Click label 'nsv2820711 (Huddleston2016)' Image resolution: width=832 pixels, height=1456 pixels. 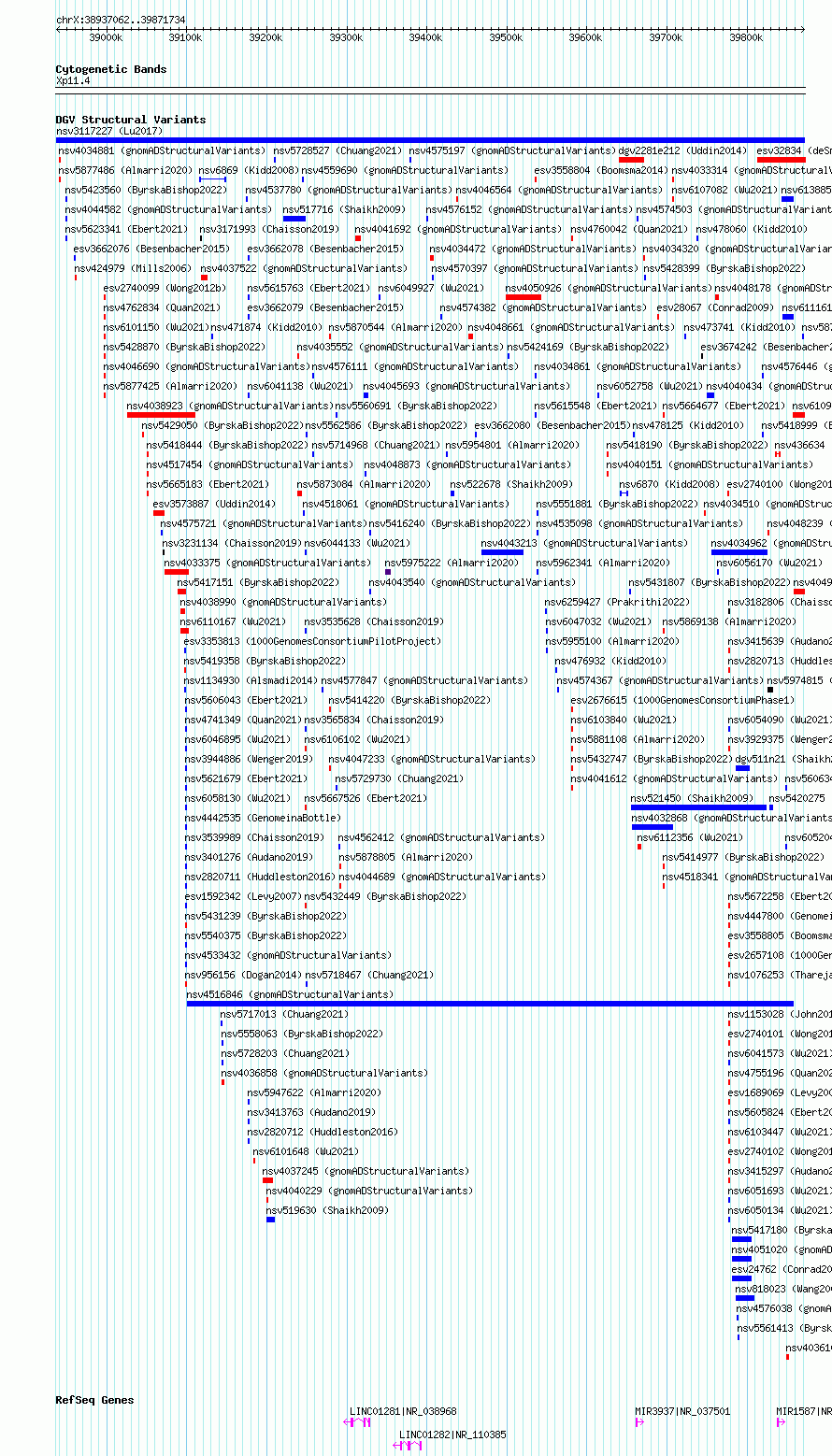[260, 877]
